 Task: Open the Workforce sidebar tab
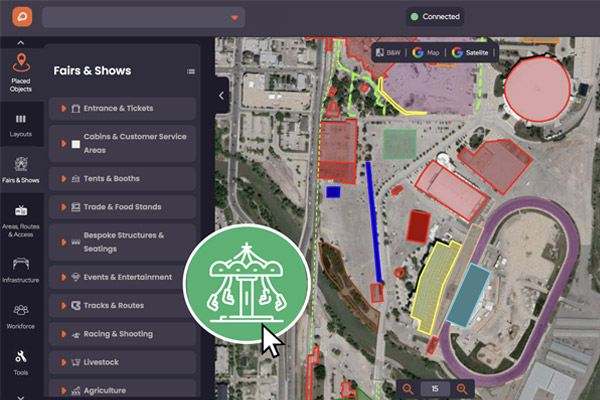[21, 317]
